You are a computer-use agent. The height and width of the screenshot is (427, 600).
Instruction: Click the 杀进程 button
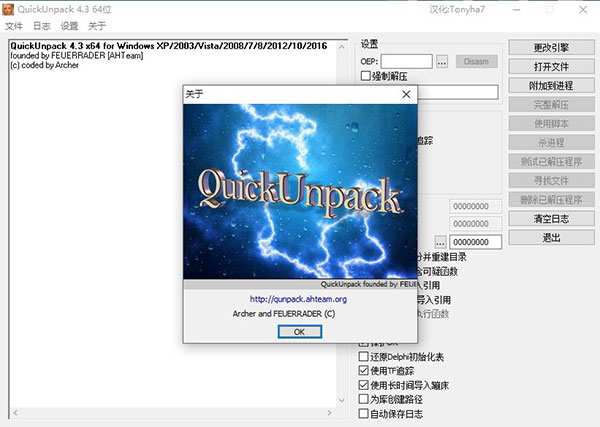pyautogui.click(x=551, y=143)
